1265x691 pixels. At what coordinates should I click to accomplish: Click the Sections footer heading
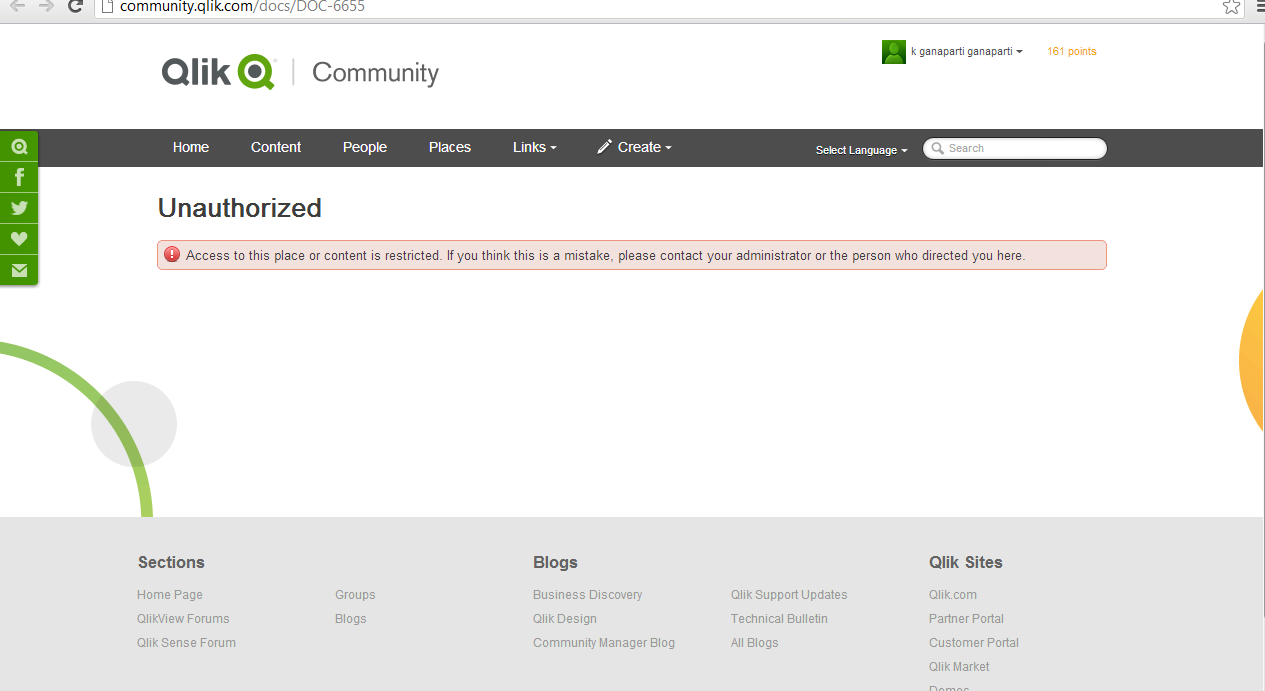coord(171,562)
